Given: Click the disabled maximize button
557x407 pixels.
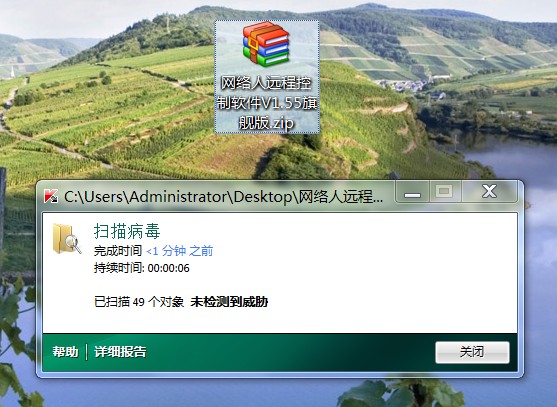Looking at the screenshot, I should [445, 192].
